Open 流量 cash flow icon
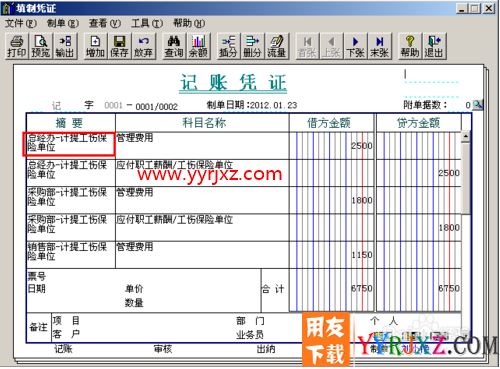500x369 pixels. click(x=276, y=46)
